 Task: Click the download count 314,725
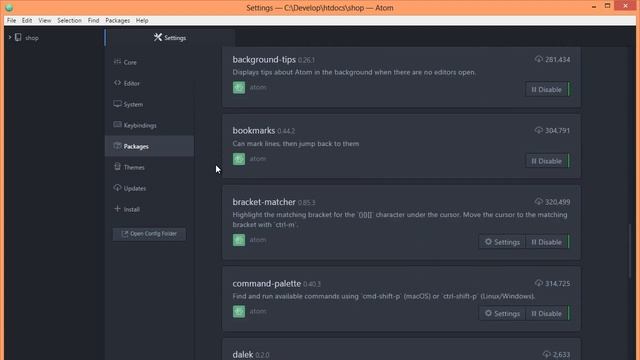point(558,283)
